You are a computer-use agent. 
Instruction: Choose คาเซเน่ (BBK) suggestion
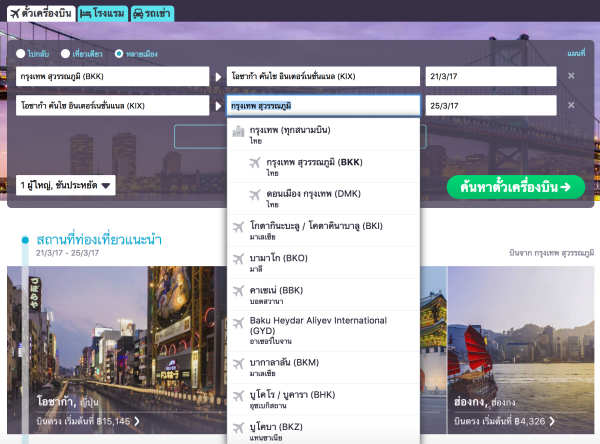point(323,295)
